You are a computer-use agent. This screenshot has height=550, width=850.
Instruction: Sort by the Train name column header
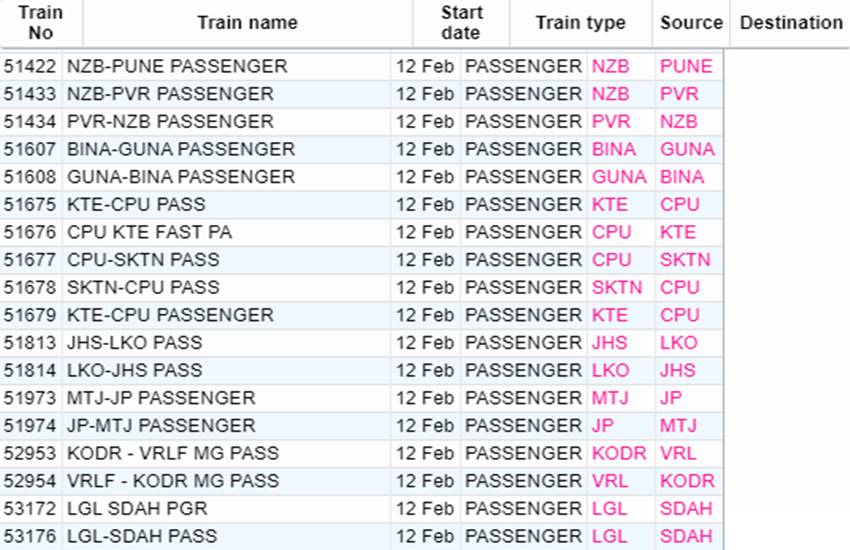tap(248, 23)
